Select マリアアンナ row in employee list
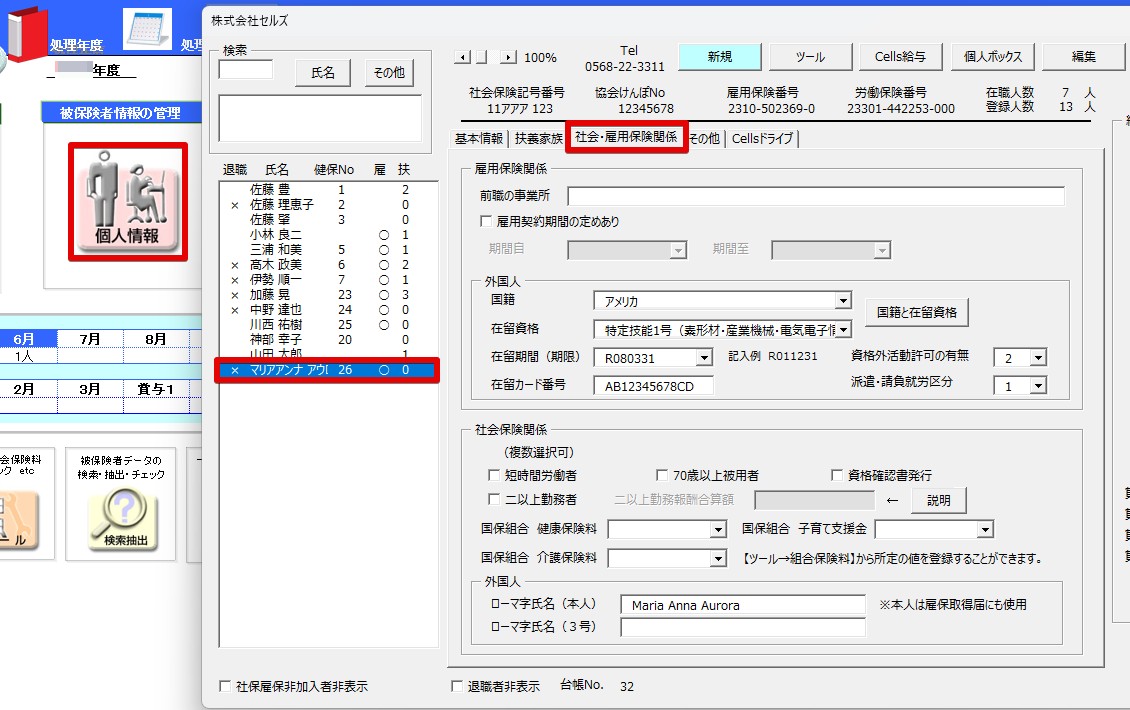The width and height of the screenshot is (1130, 710). (x=327, y=370)
